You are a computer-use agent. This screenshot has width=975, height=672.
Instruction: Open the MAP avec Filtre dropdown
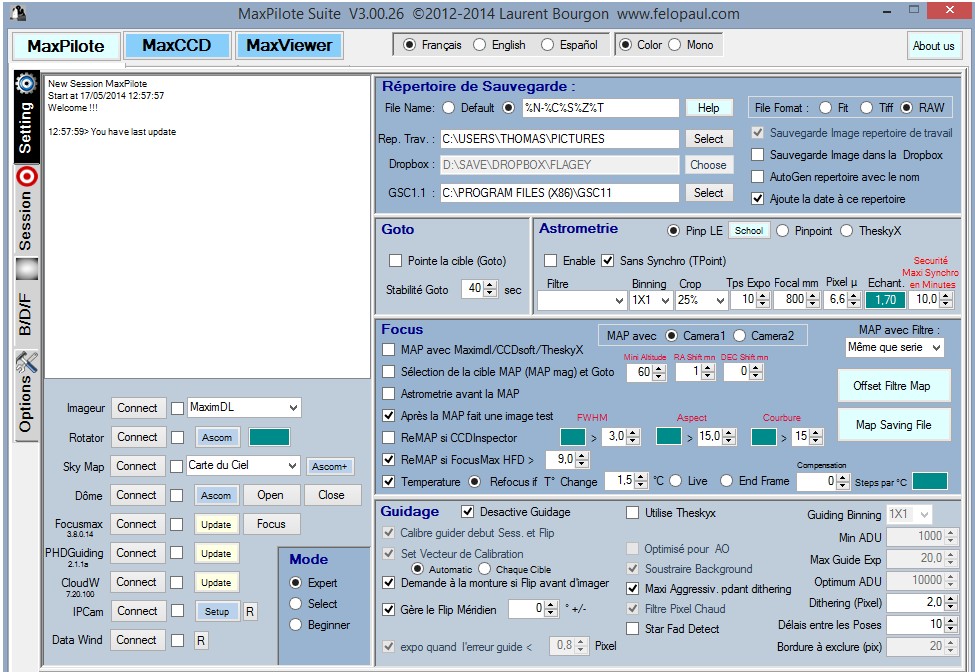point(894,348)
